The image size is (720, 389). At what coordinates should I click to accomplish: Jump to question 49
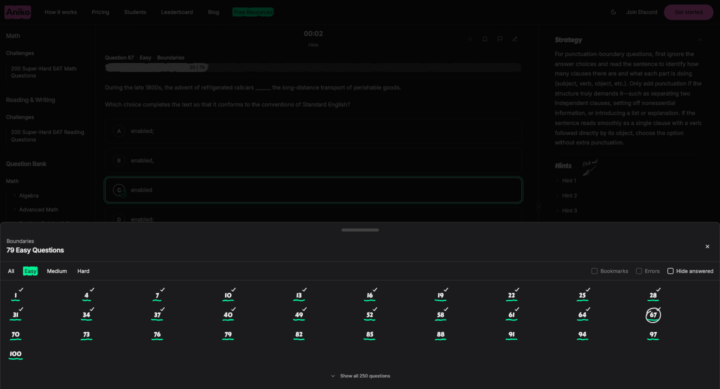(299, 315)
